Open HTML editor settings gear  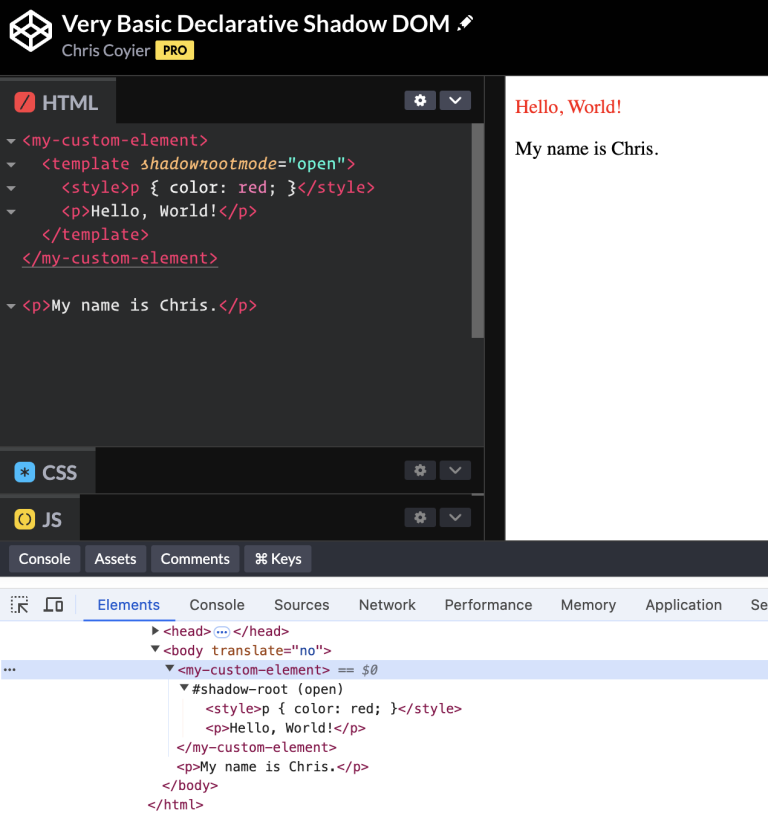pos(420,100)
